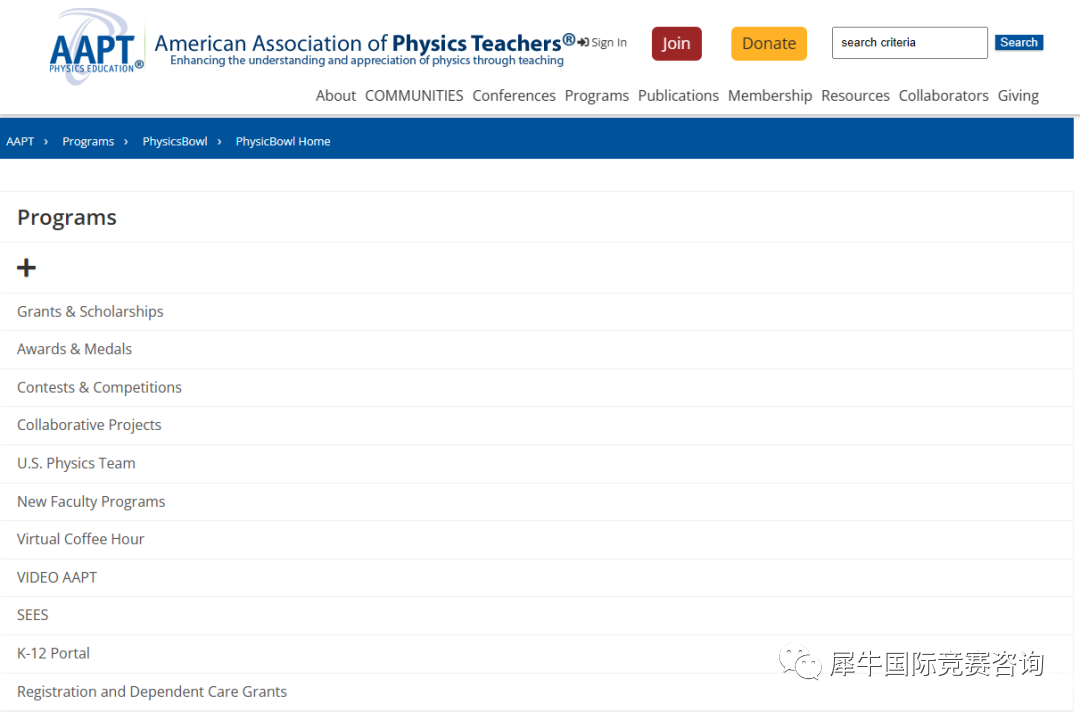
Task: Open the Membership navigation menu
Action: pos(770,96)
